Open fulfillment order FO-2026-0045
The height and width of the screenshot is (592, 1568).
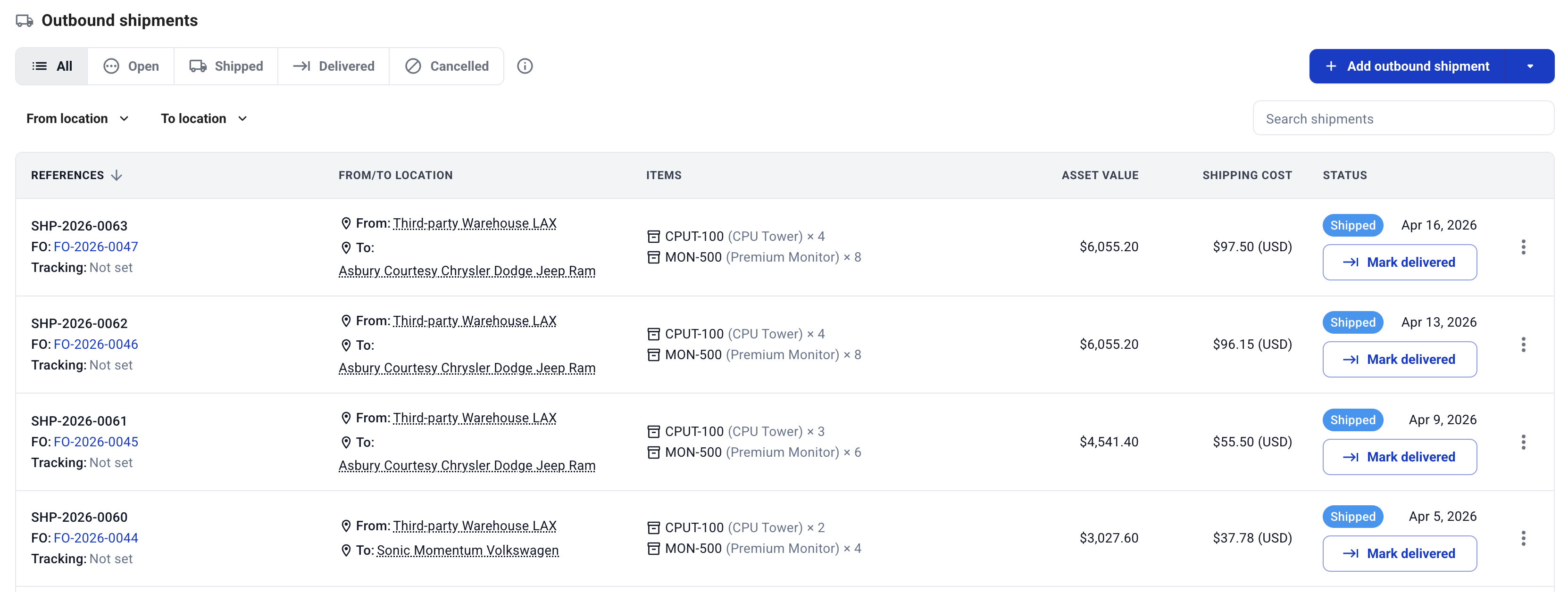click(96, 442)
